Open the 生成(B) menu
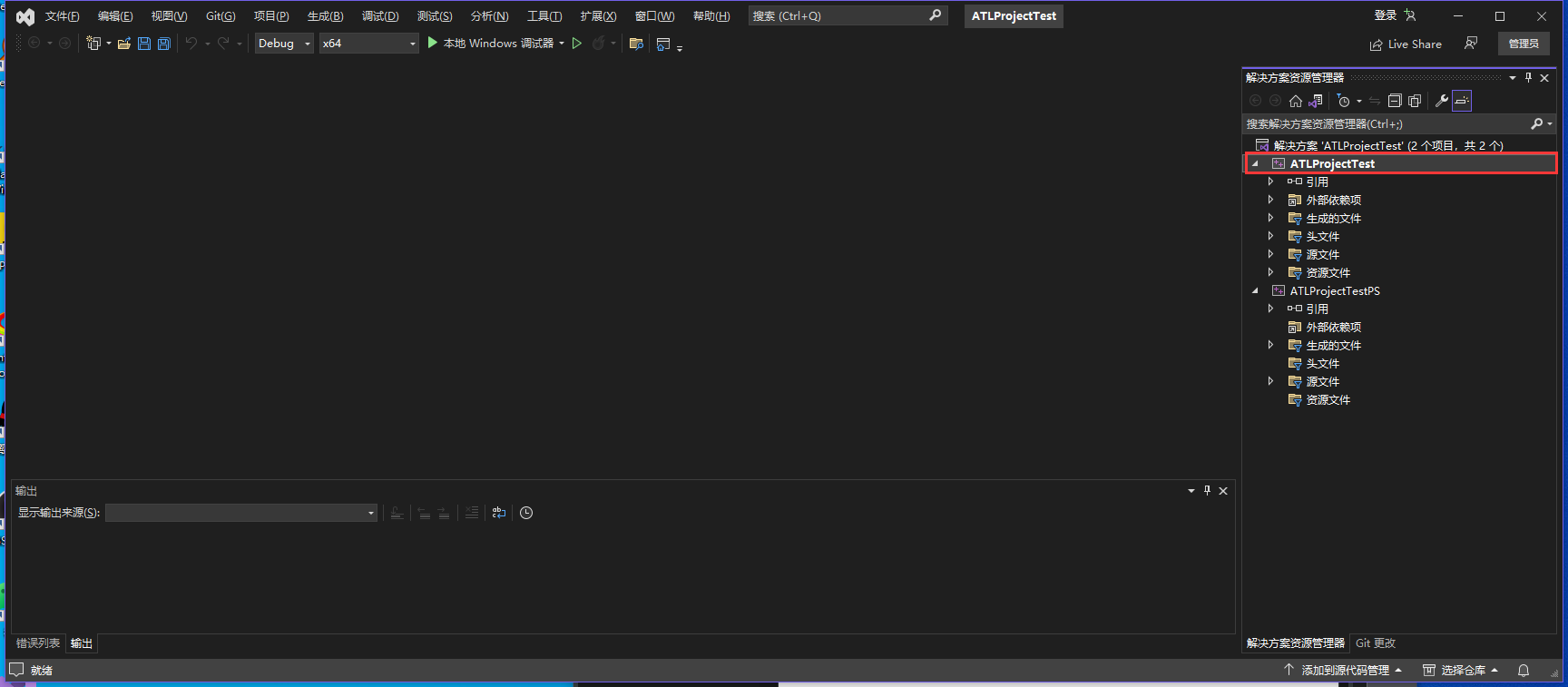Screen dimensions: 1568x687 325,16
